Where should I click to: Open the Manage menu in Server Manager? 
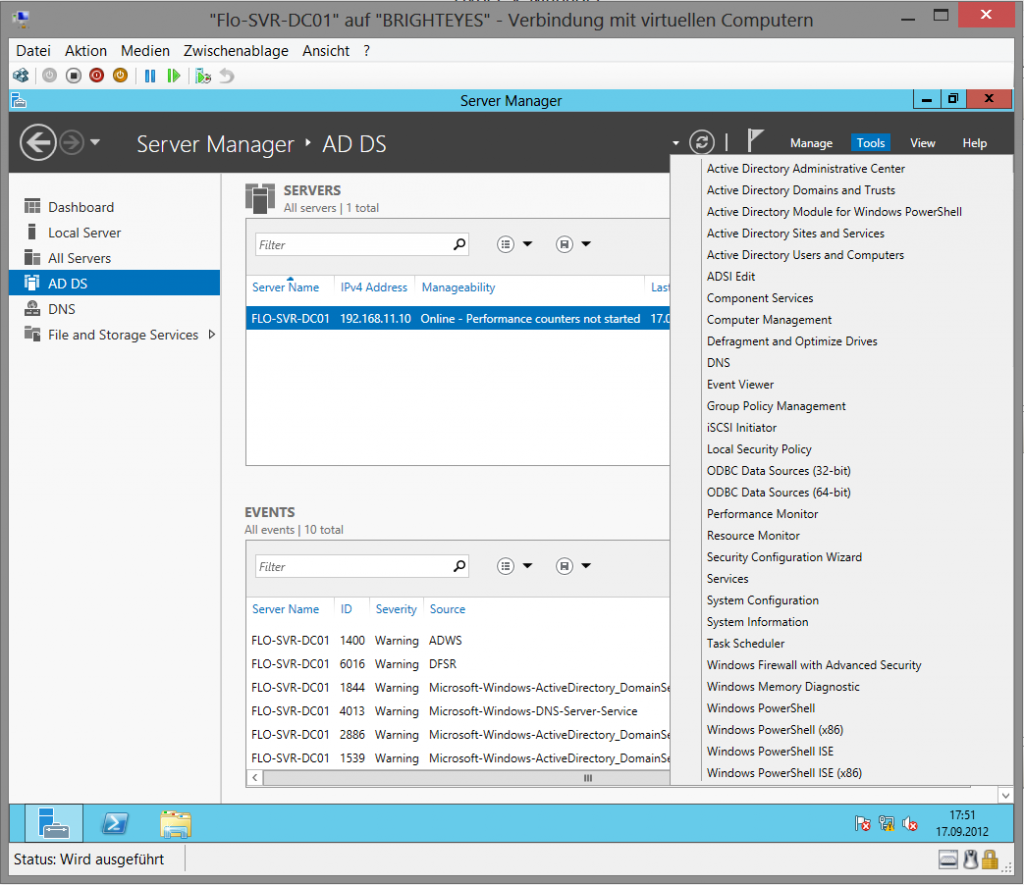(x=811, y=142)
